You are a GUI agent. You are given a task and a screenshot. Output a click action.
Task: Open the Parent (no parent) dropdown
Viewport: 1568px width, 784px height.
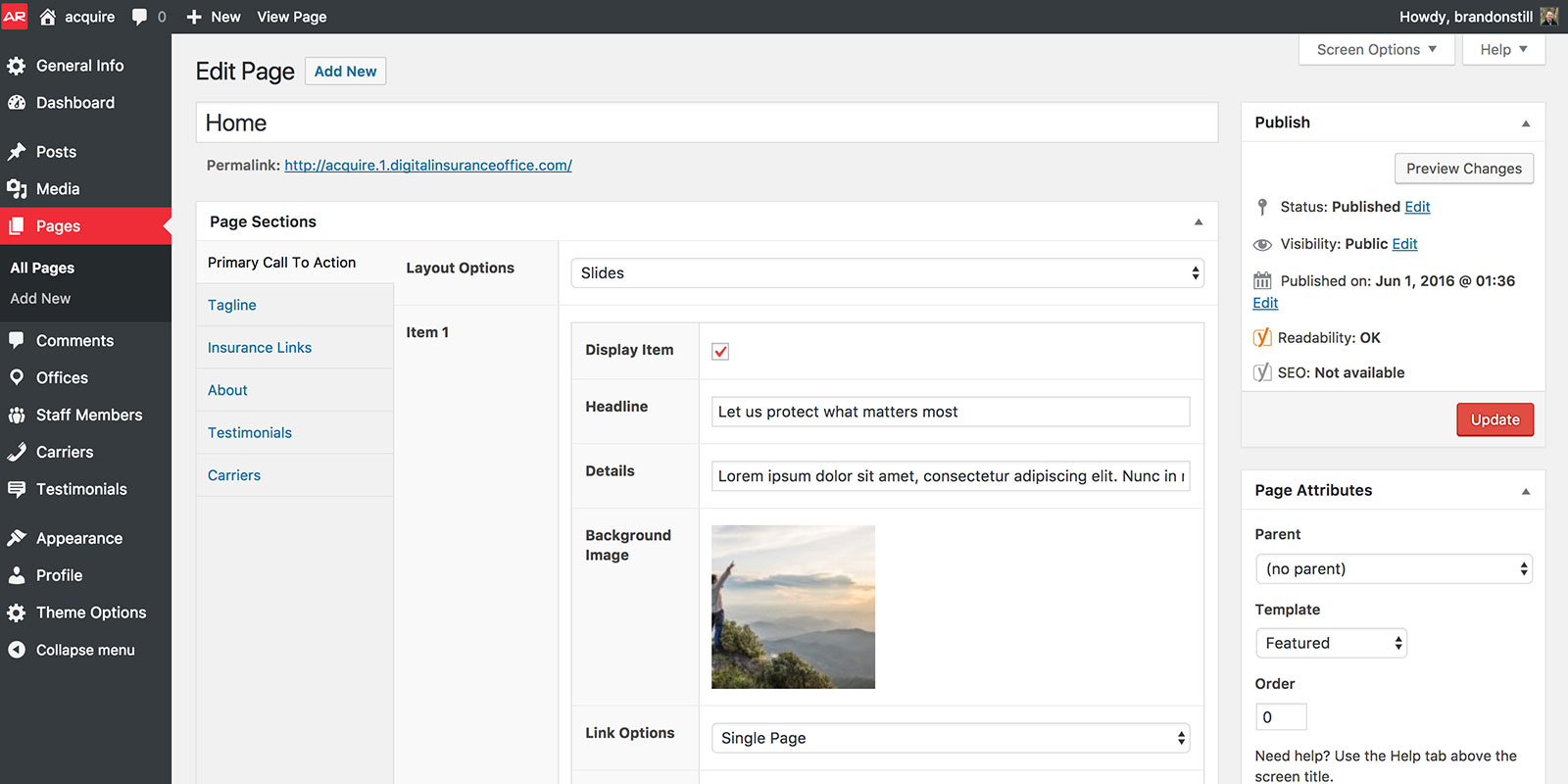1394,569
